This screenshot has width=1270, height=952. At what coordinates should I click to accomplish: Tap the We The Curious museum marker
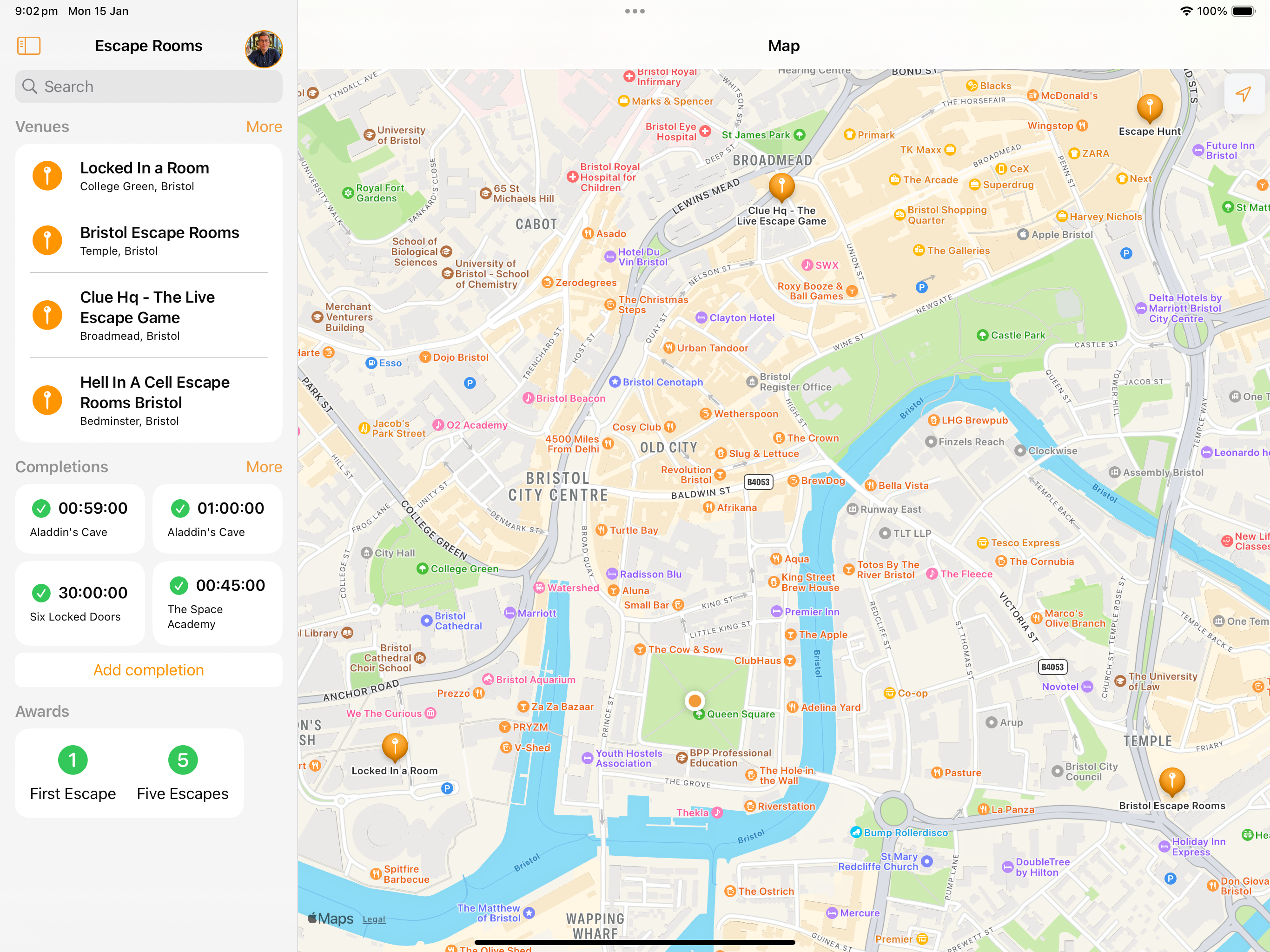click(x=430, y=714)
